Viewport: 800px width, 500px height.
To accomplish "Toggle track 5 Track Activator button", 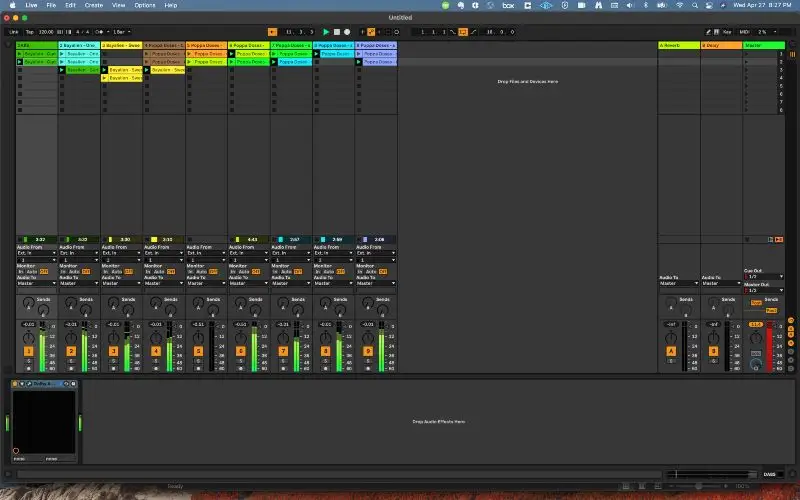I will tap(198, 351).
